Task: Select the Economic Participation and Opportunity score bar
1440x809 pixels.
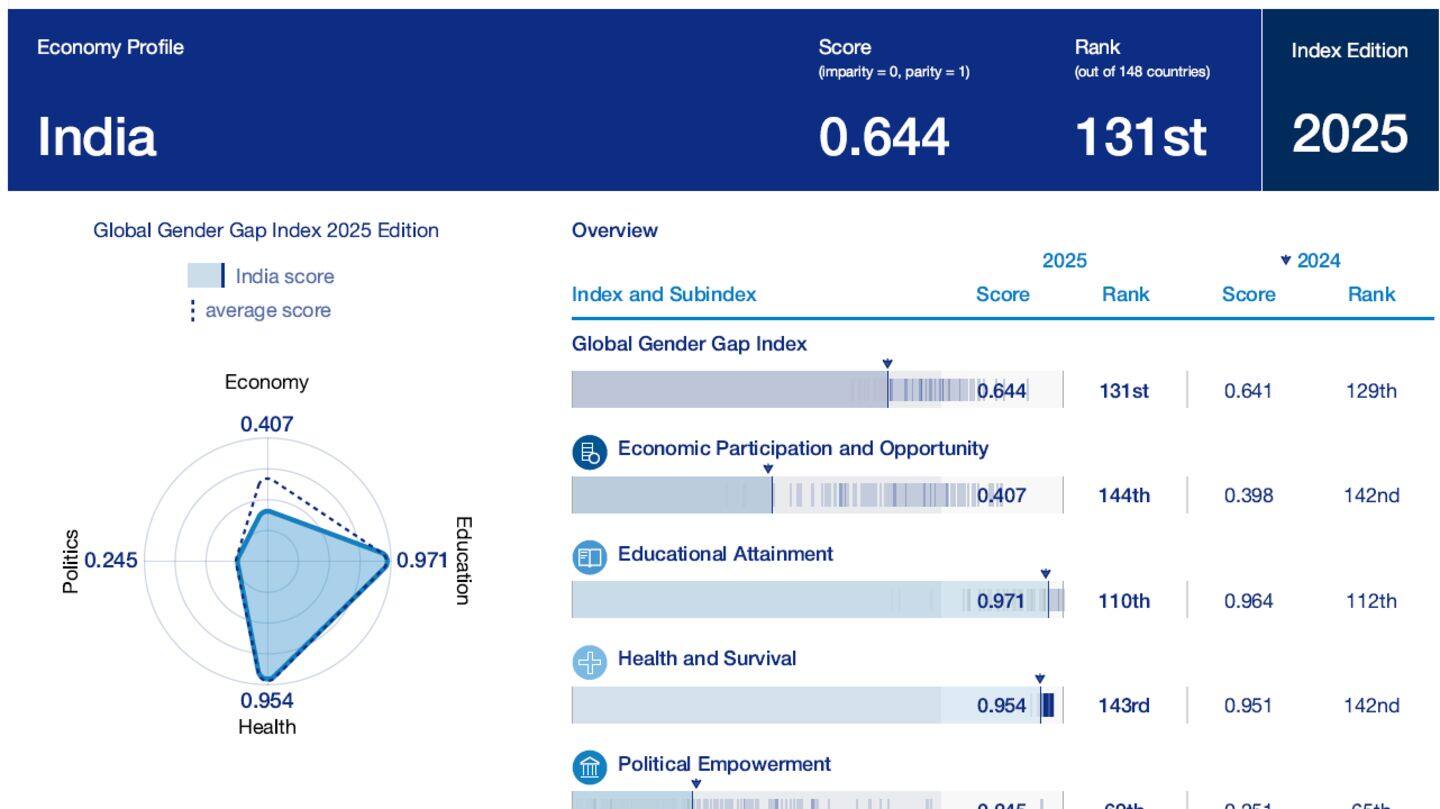Action: (x=817, y=495)
